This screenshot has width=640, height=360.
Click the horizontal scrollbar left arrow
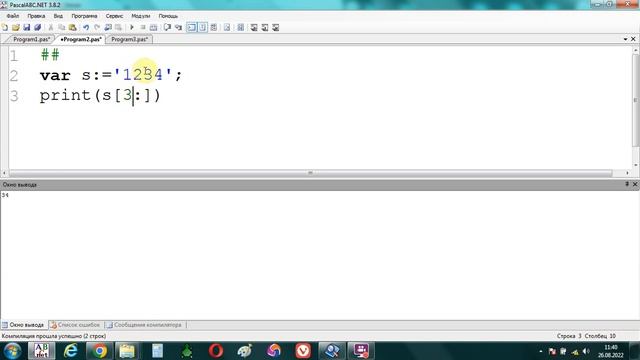[x=4, y=173]
